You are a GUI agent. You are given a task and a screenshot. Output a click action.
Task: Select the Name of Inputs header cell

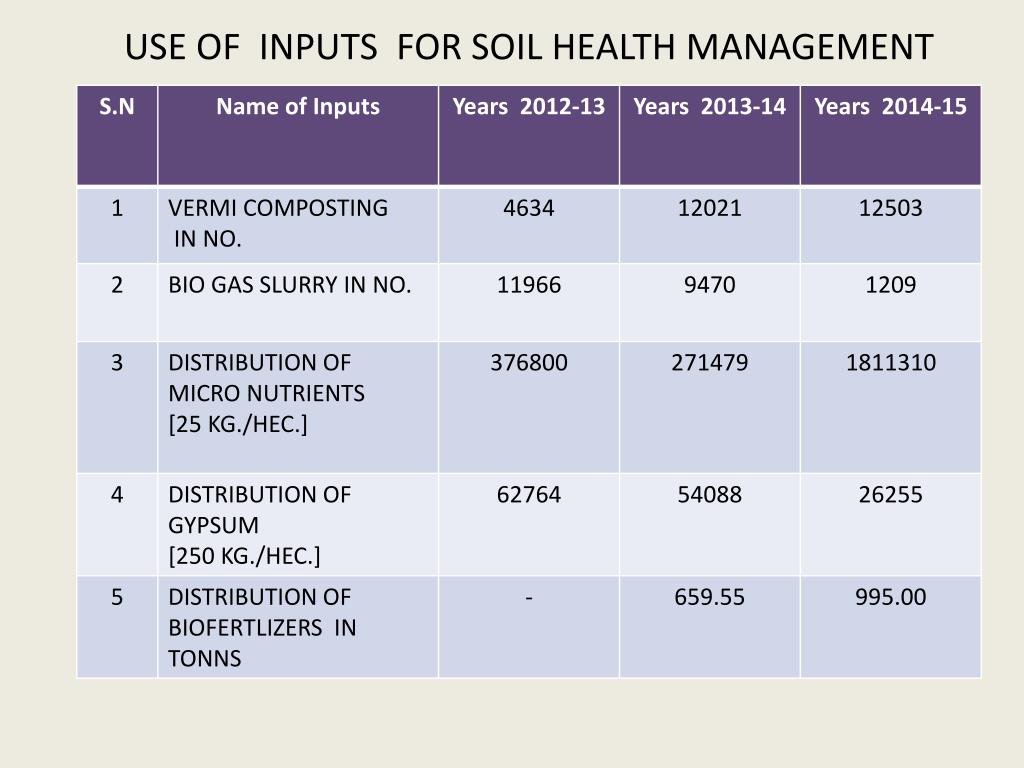tap(298, 107)
